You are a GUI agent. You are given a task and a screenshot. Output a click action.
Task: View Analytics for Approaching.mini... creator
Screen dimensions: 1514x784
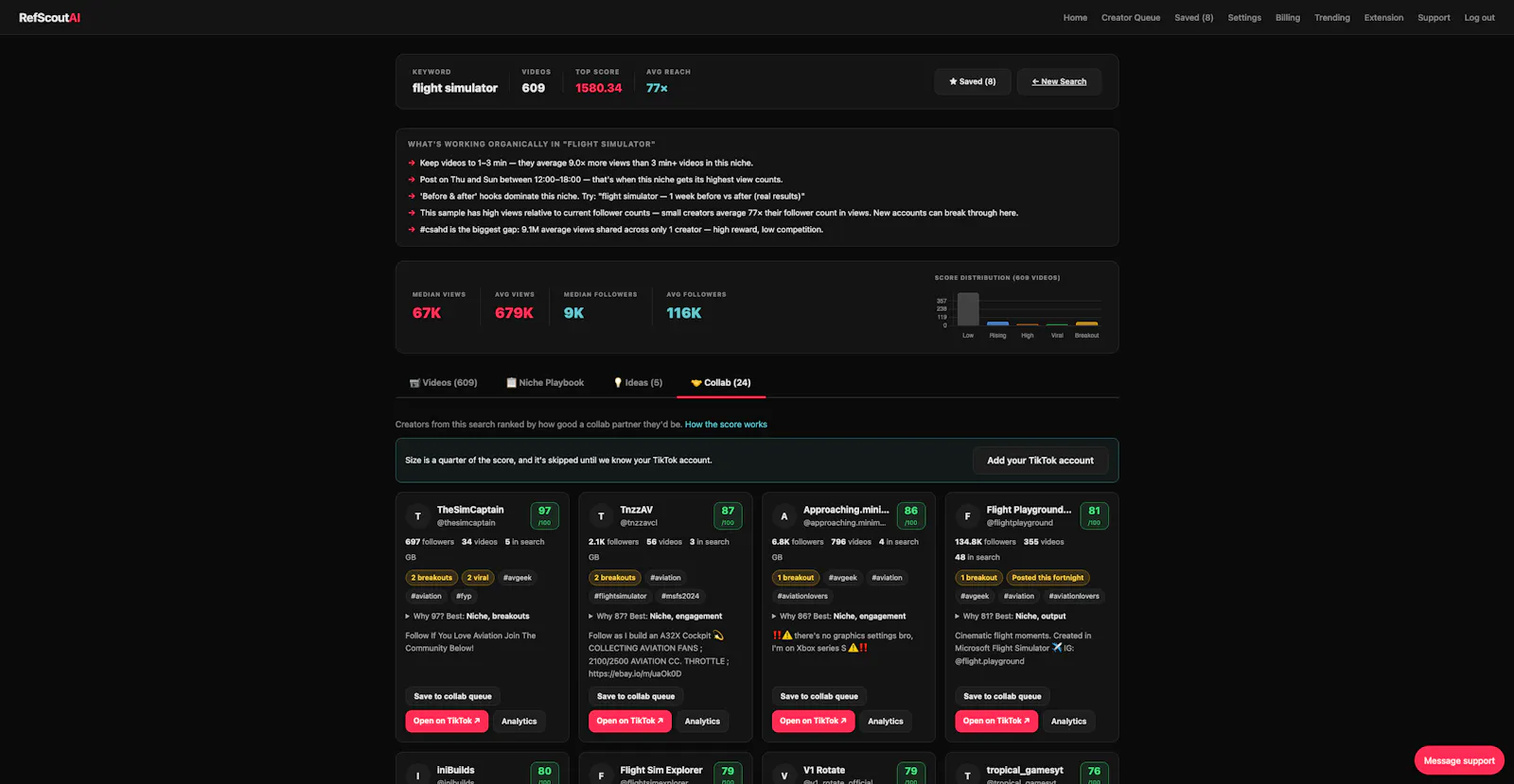coord(886,722)
